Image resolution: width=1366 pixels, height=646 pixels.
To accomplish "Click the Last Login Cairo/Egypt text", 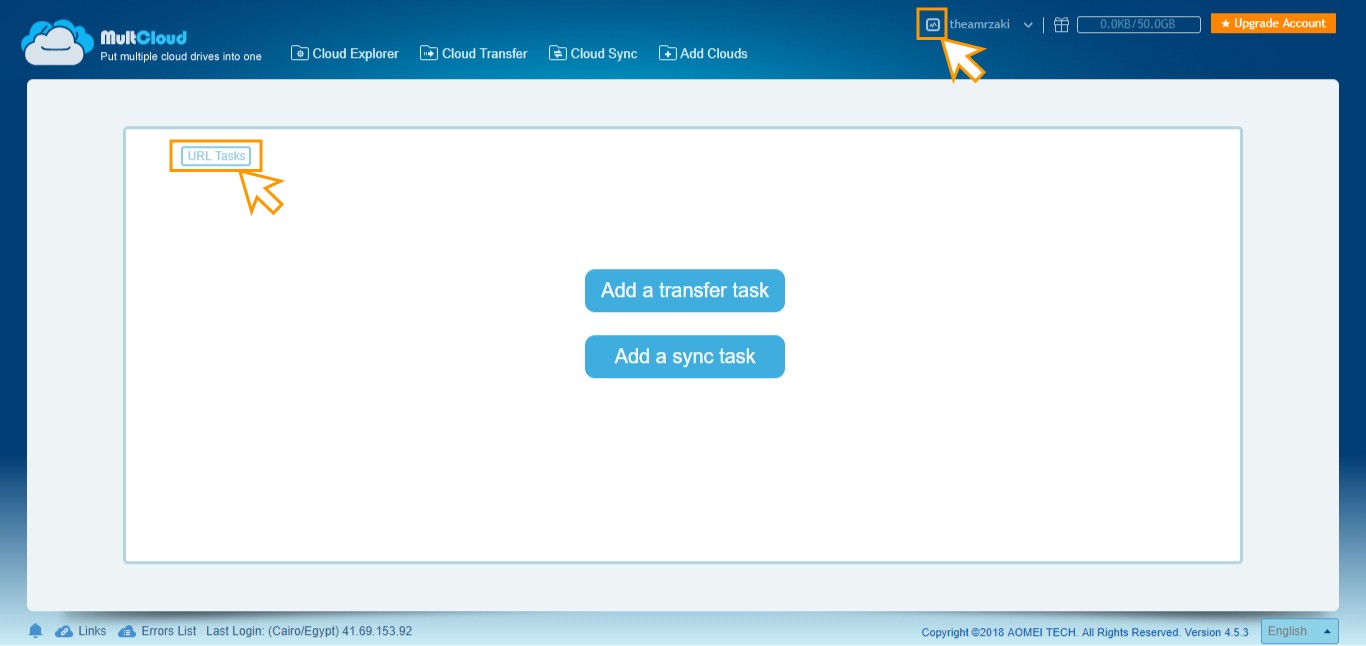I will 309,631.
